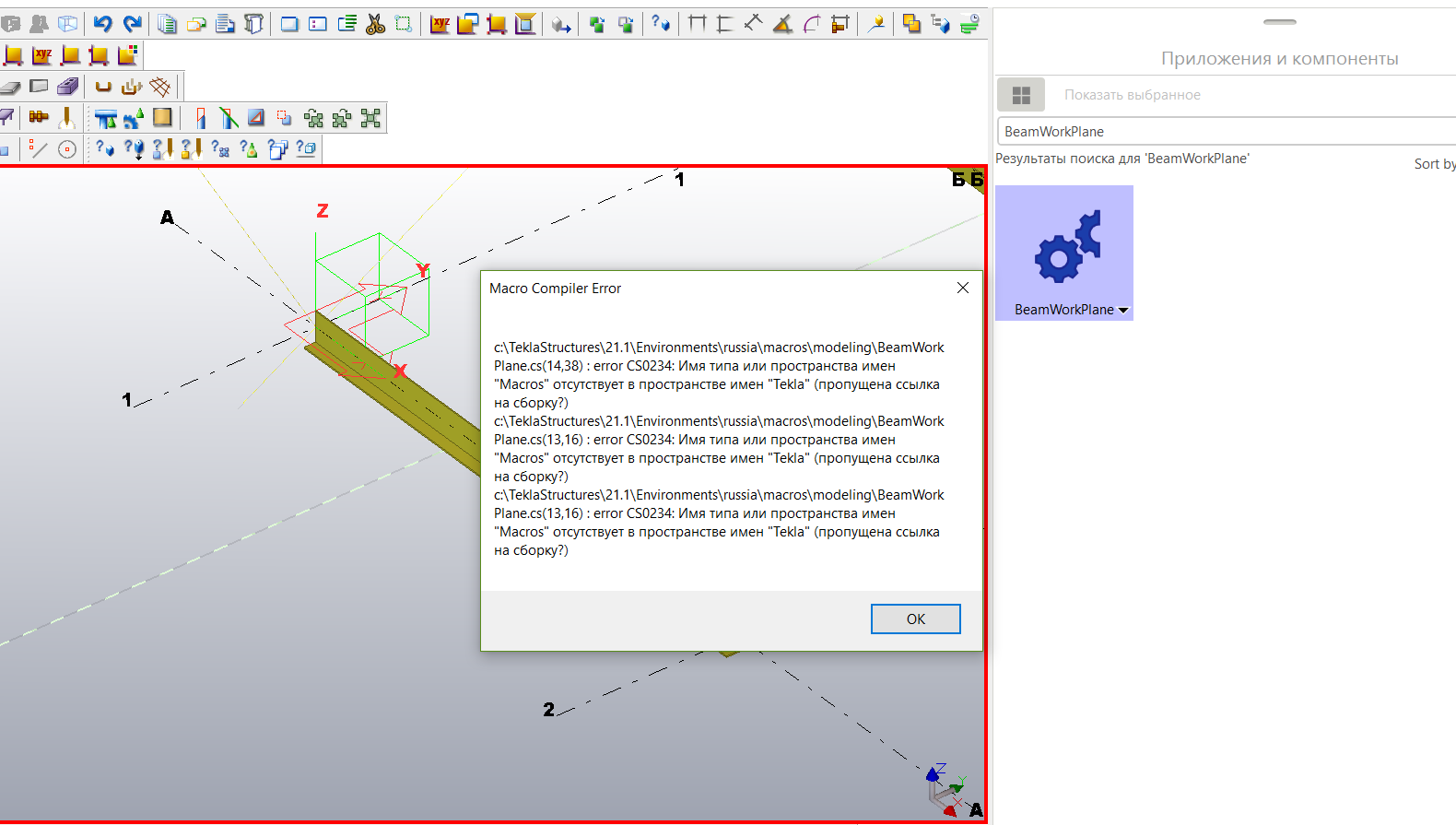
Task: Click the BeamWorkPlane search field
Action: coord(1226,132)
